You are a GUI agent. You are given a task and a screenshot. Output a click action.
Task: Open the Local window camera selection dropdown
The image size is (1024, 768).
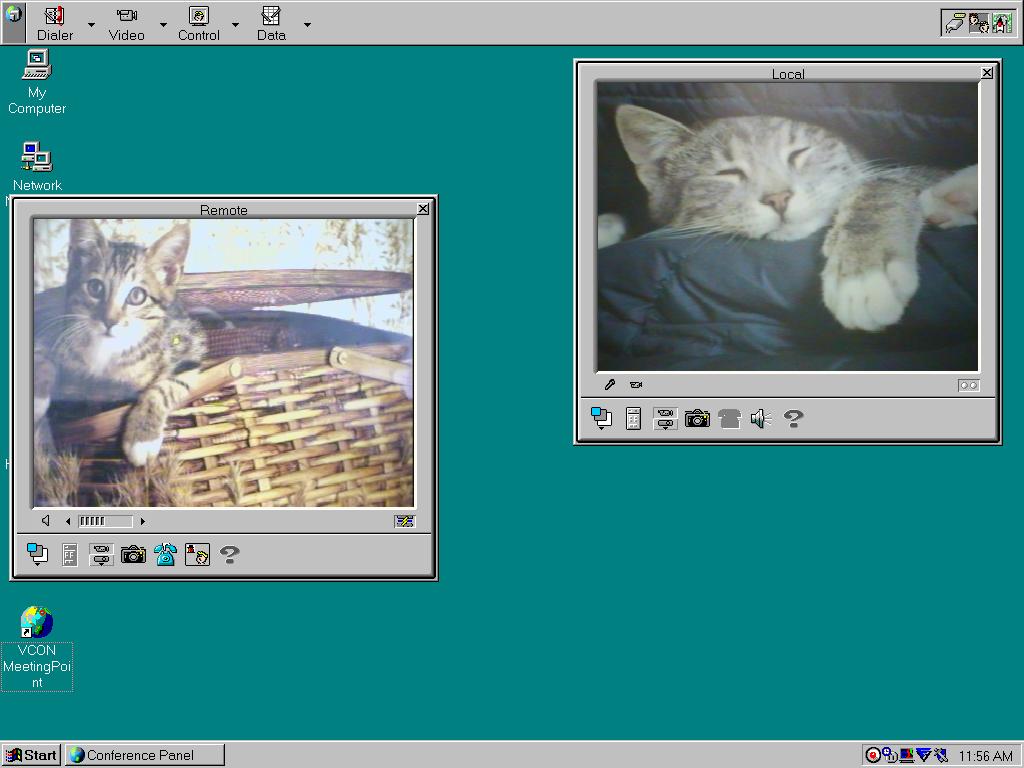pos(665,419)
